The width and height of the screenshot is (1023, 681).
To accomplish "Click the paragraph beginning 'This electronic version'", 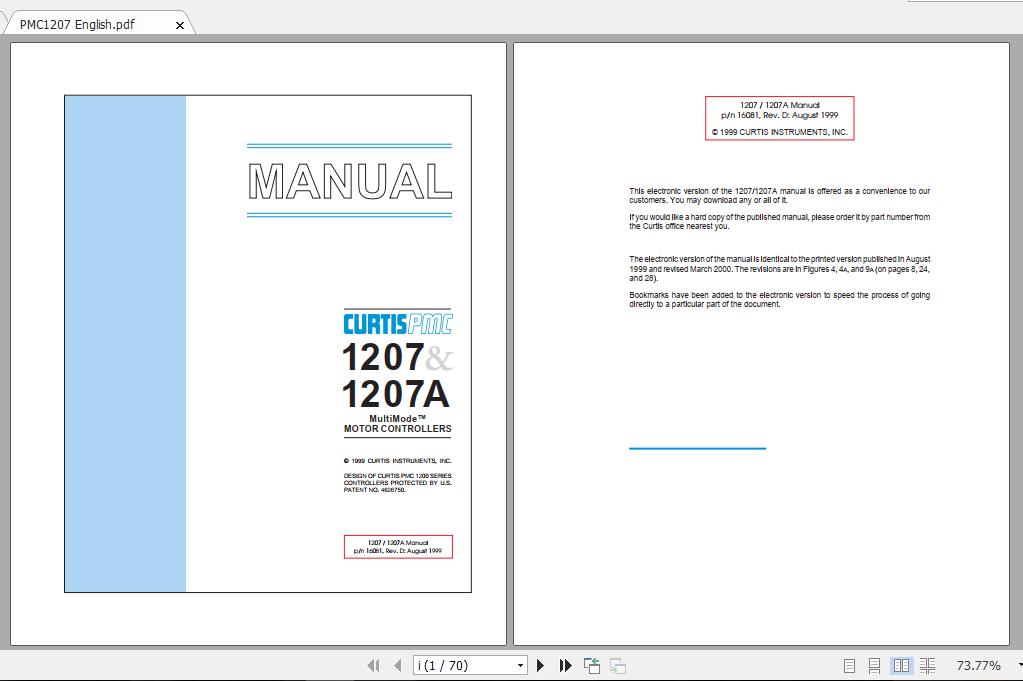I will click(x=780, y=196).
